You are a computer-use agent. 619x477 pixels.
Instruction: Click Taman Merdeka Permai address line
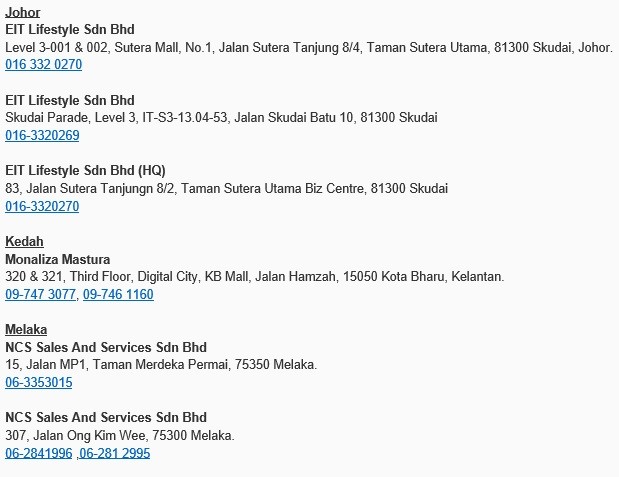coord(161,364)
